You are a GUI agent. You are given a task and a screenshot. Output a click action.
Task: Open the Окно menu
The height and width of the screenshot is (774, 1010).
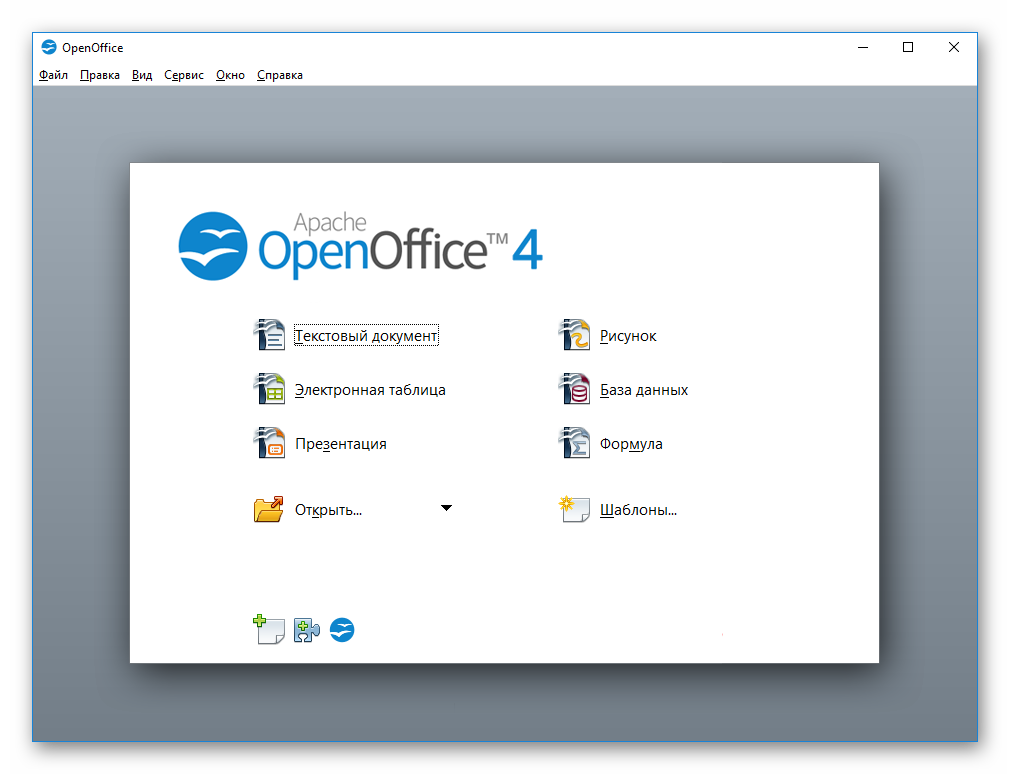[230, 75]
